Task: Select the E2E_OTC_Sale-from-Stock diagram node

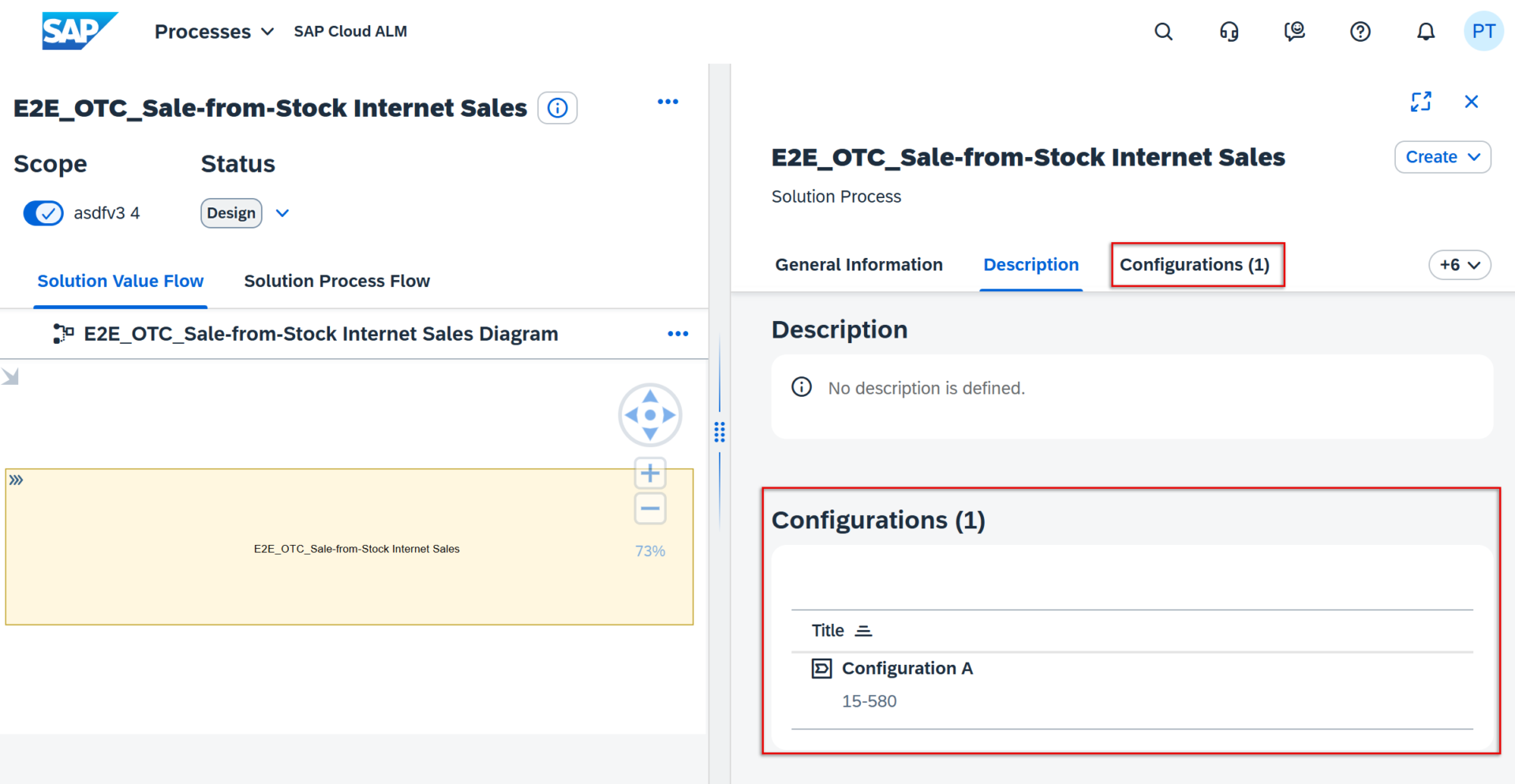Action: point(356,548)
